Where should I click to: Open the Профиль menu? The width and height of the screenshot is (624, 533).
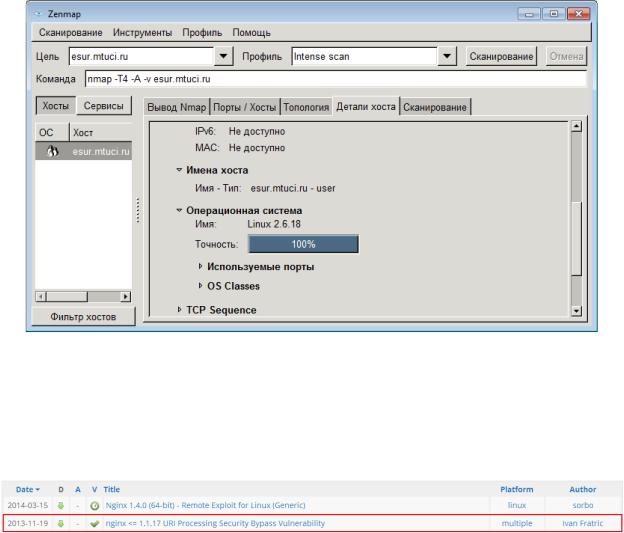tap(202, 32)
